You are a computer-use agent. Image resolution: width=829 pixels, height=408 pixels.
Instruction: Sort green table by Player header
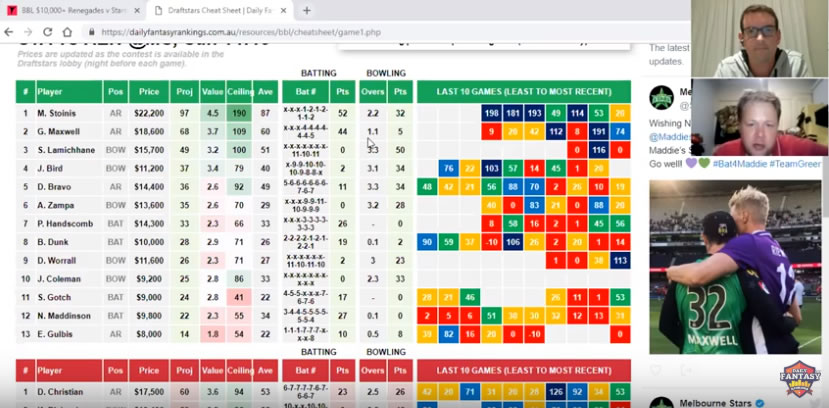(x=69, y=91)
